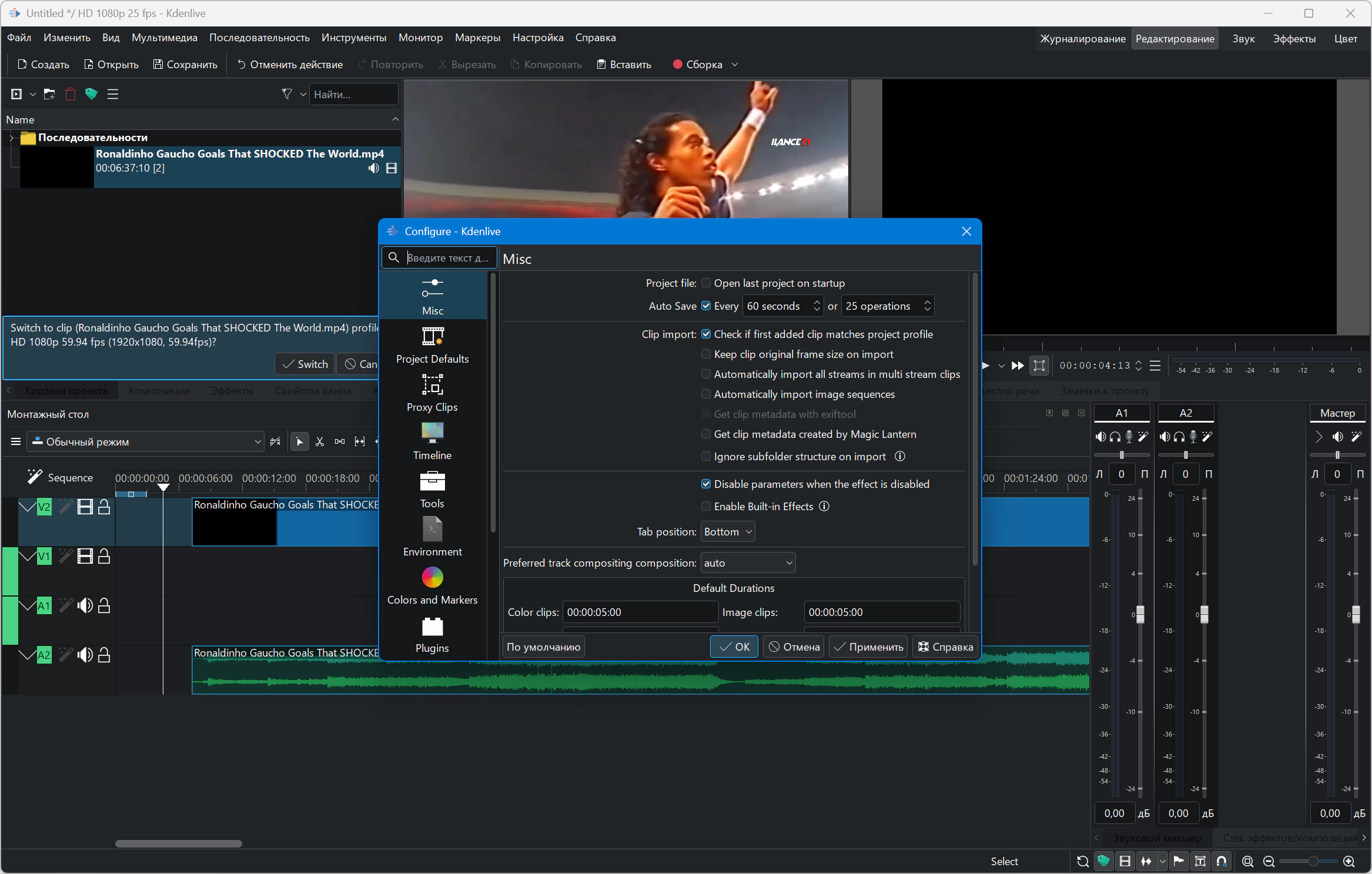
Task: Toggle Disable parameters when effect is disabled
Action: point(706,484)
